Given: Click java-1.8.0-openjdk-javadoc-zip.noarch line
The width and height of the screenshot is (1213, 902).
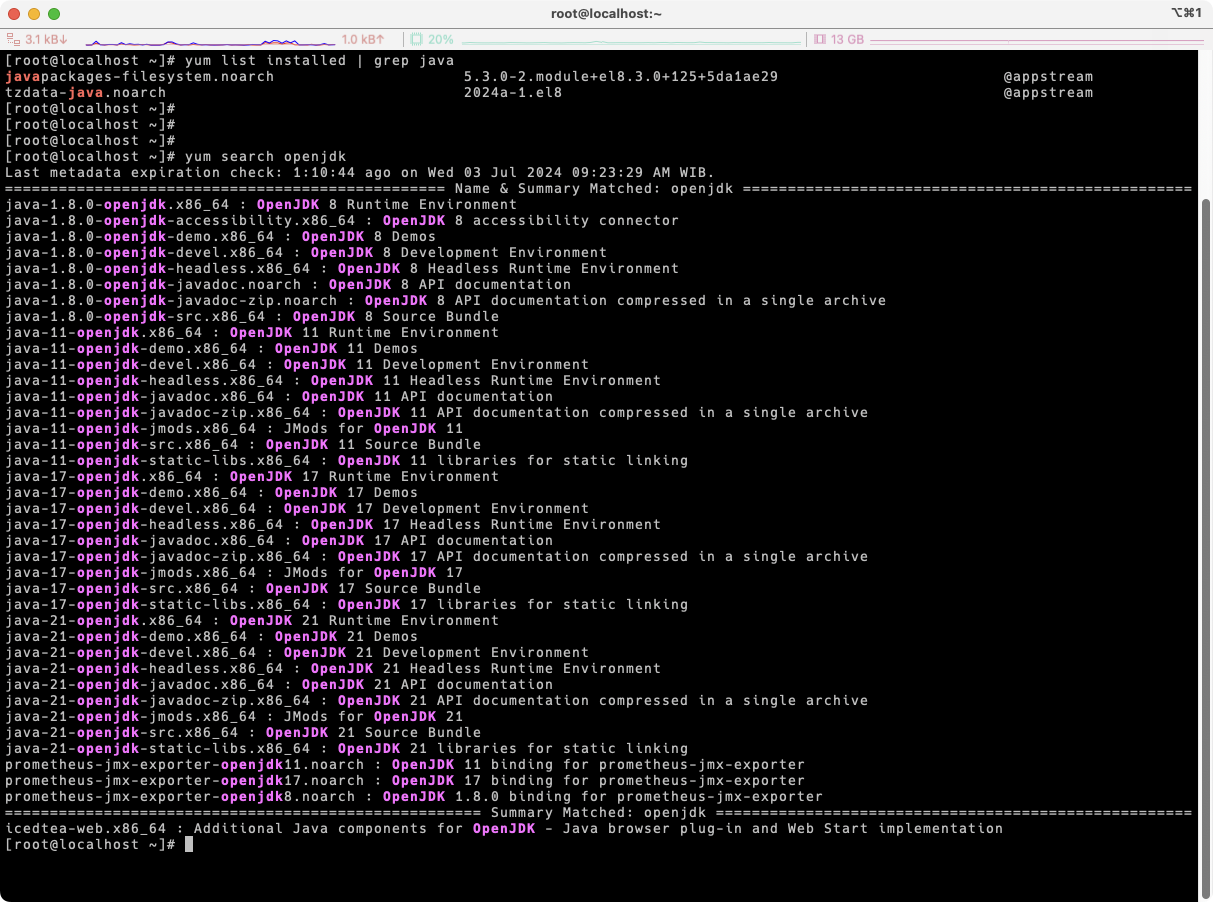Looking at the screenshot, I should [x=445, y=300].
